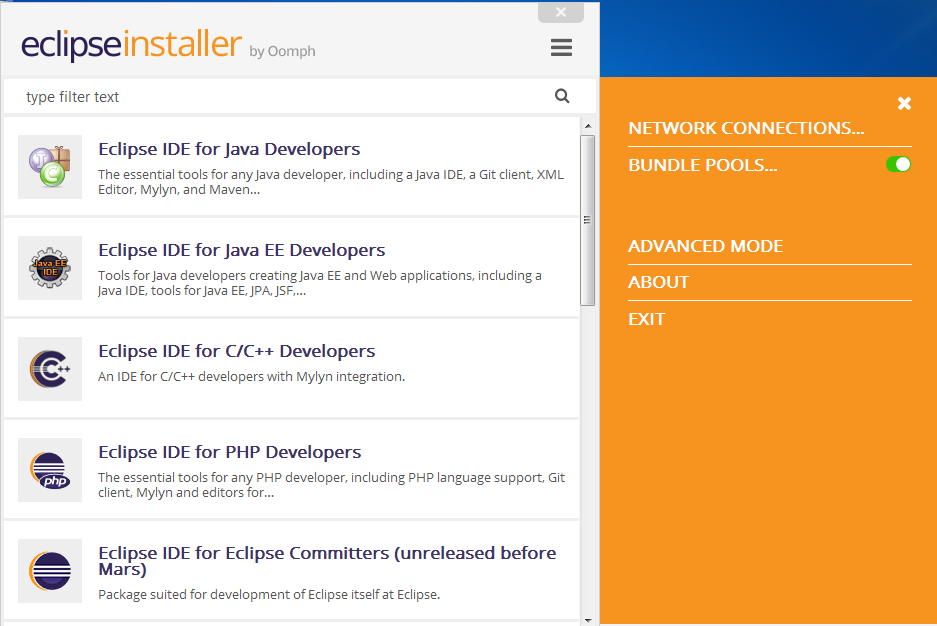Click the 'essential tools for any Java developer' description
Image resolution: width=937 pixels, height=626 pixels.
(x=331, y=182)
